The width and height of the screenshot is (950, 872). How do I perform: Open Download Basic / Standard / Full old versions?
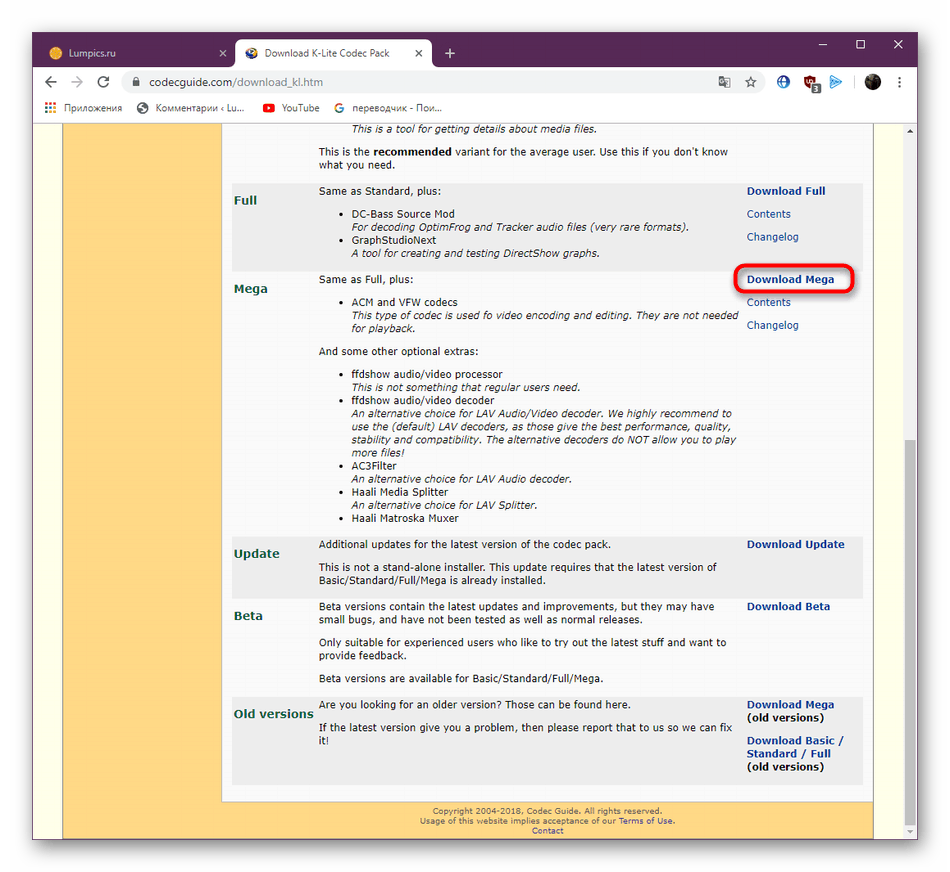[x=795, y=747]
